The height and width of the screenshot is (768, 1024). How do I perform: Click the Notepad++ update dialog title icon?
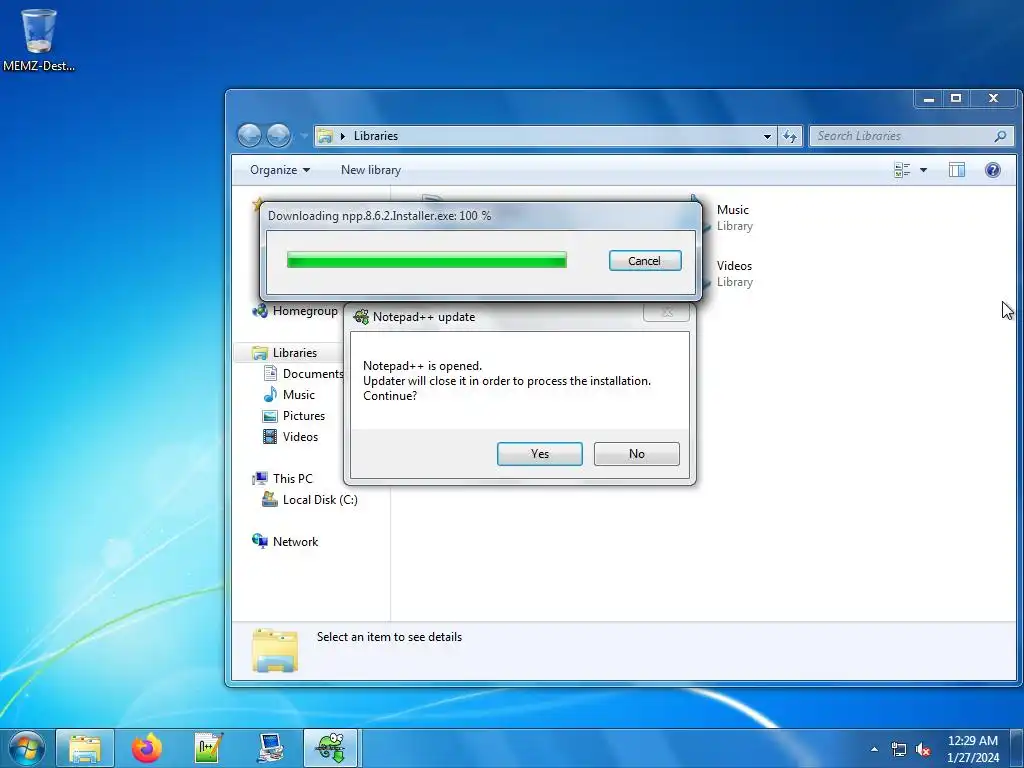tap(360, 317)
